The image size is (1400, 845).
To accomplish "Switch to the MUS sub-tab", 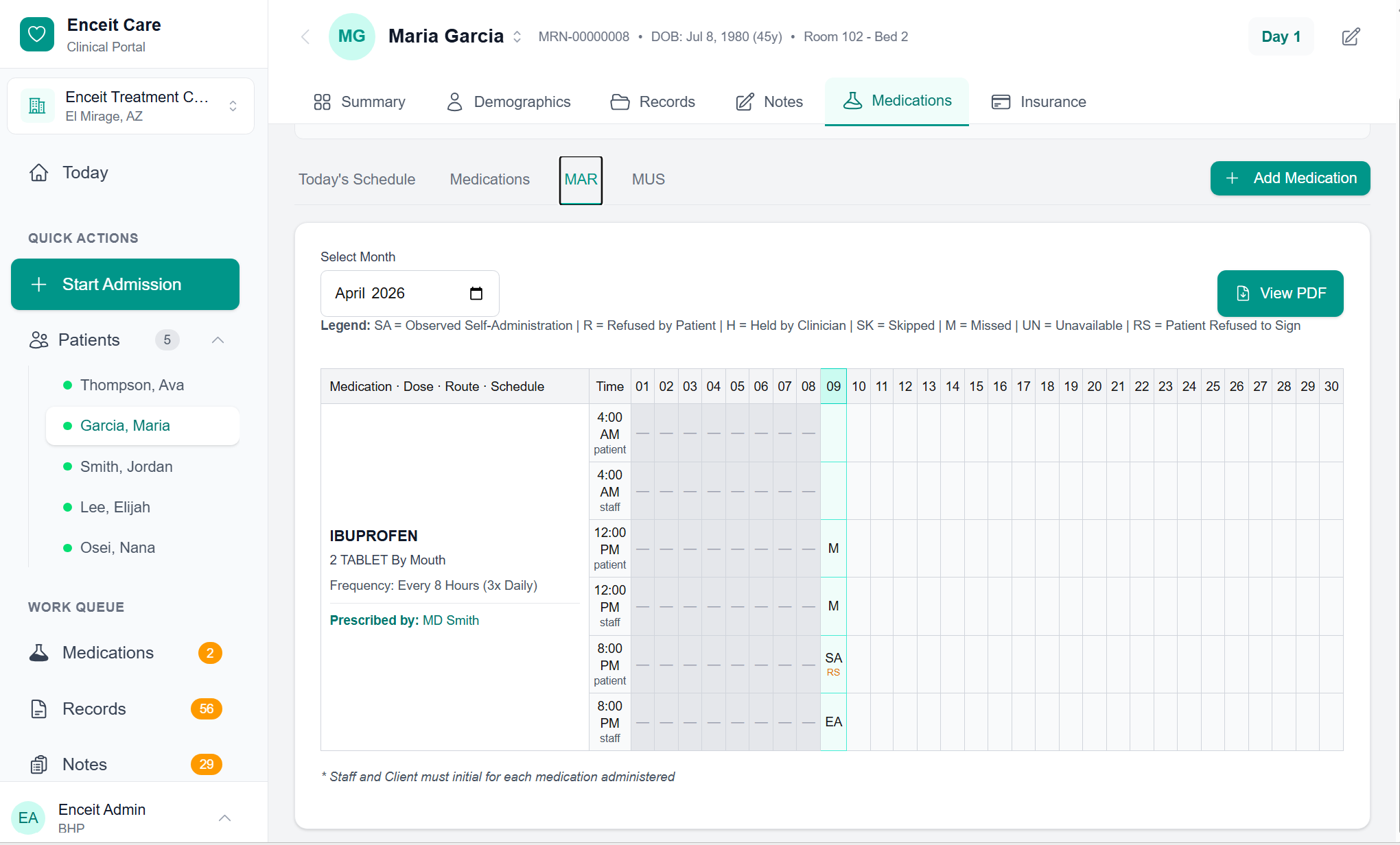I will click(649, 179).
